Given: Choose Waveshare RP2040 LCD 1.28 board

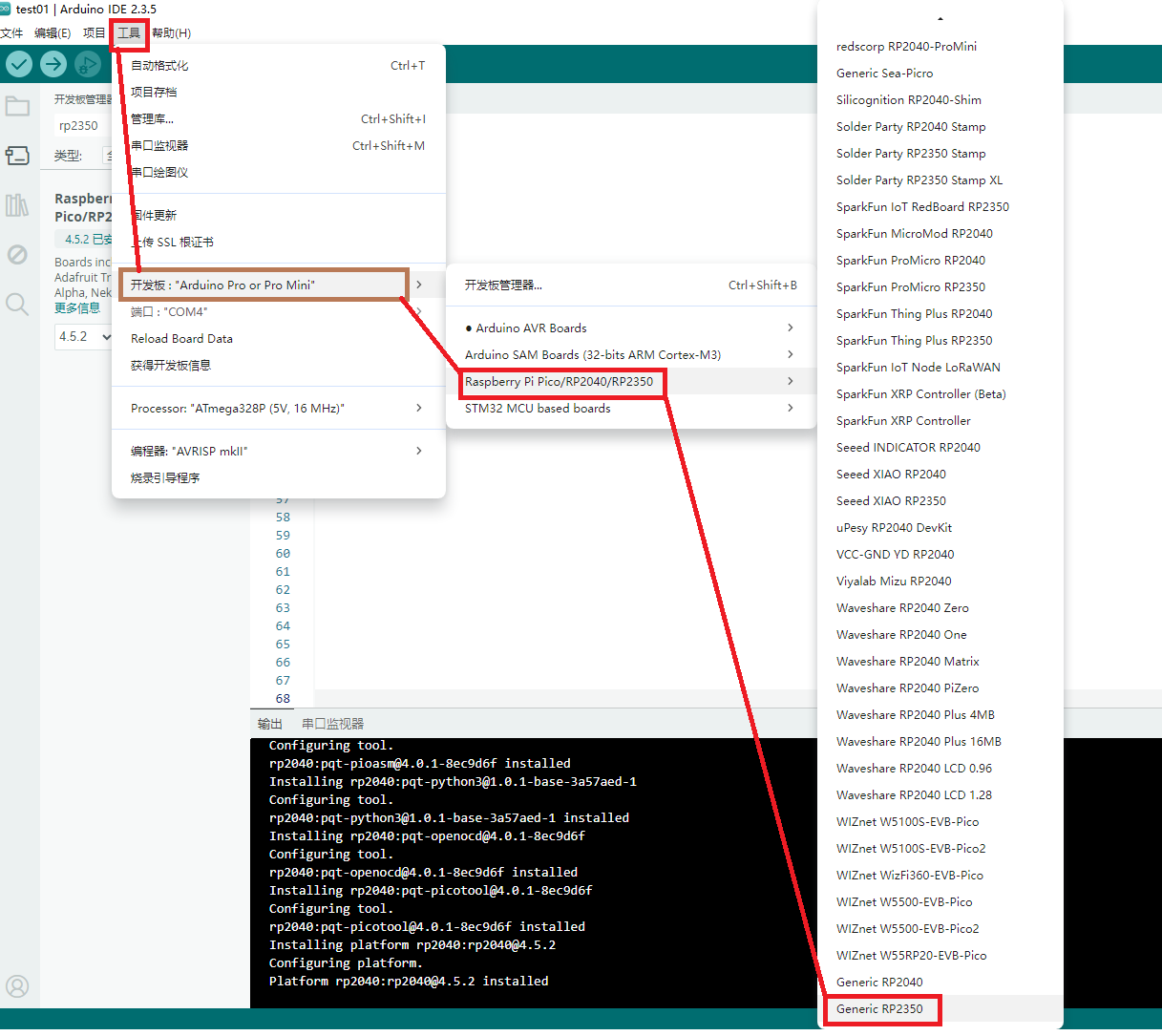Looking at the screenshot, I should click(x=940, y=794).
